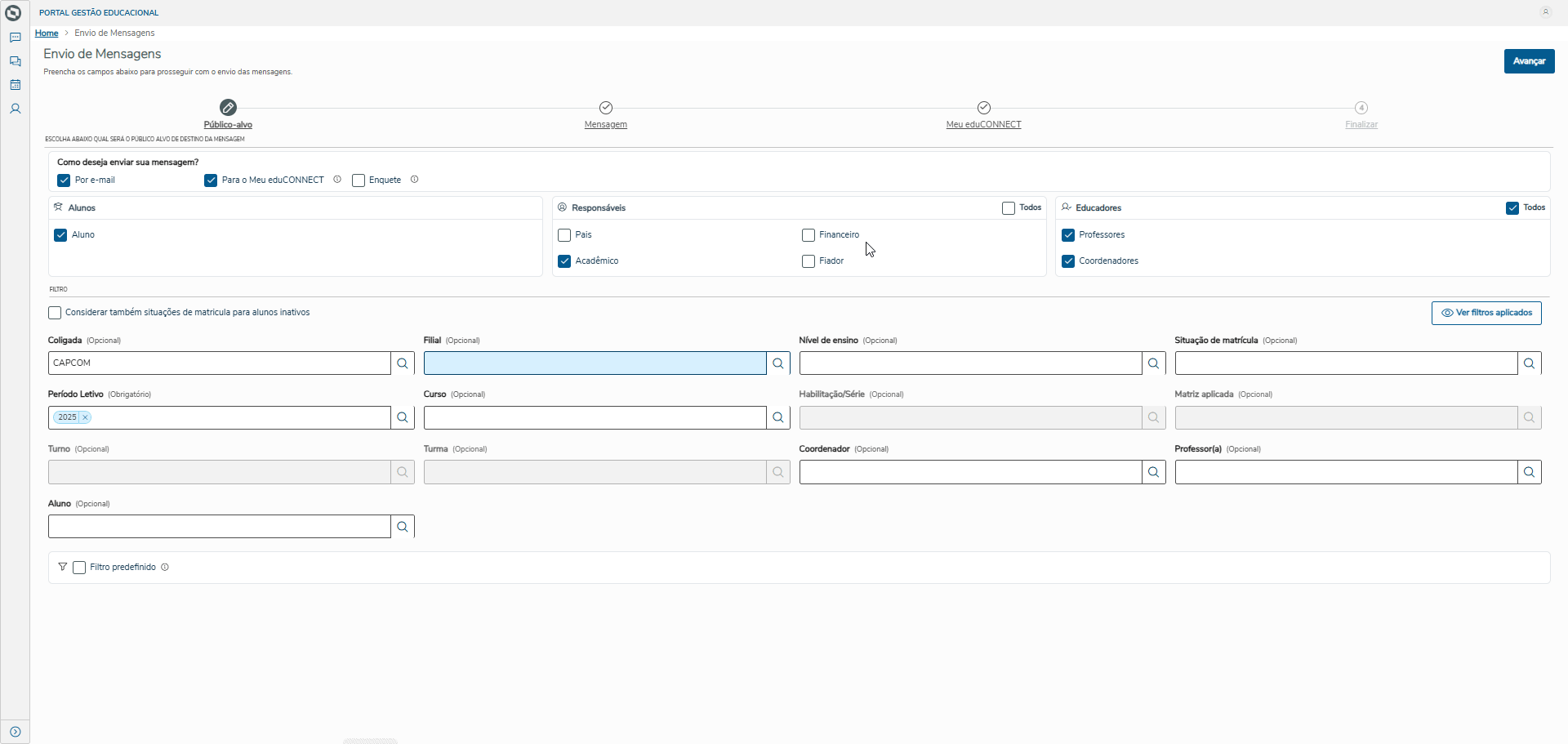Open the calendar icon in sidebar
The width and height of the screenshot is (1568, 744).
(x=15, y=85)
